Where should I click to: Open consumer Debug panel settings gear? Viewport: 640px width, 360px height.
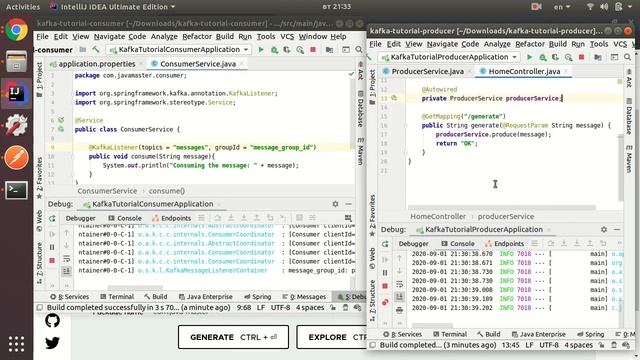pos(335,204)
